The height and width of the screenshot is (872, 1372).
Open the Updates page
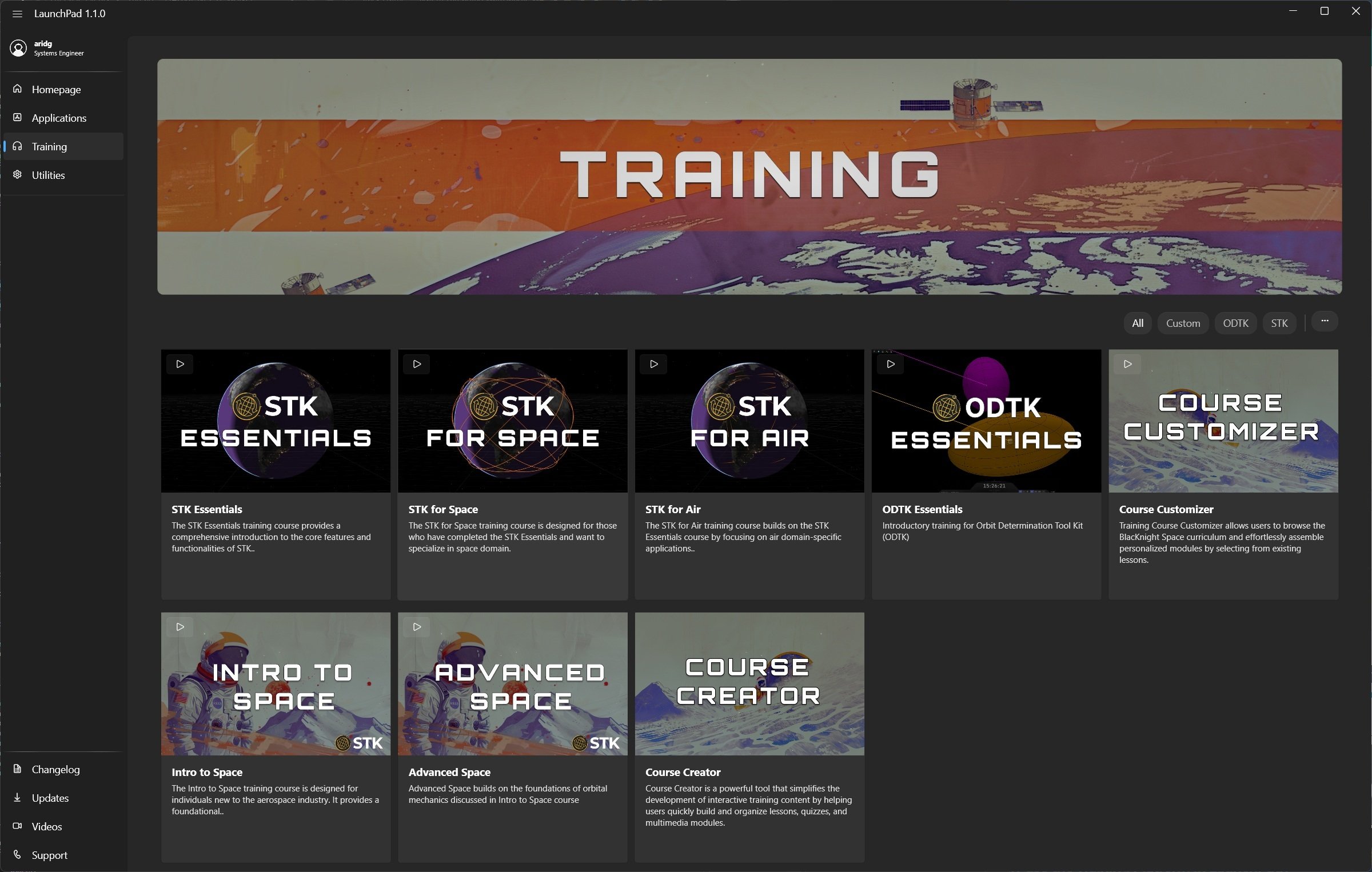[63, 798]
